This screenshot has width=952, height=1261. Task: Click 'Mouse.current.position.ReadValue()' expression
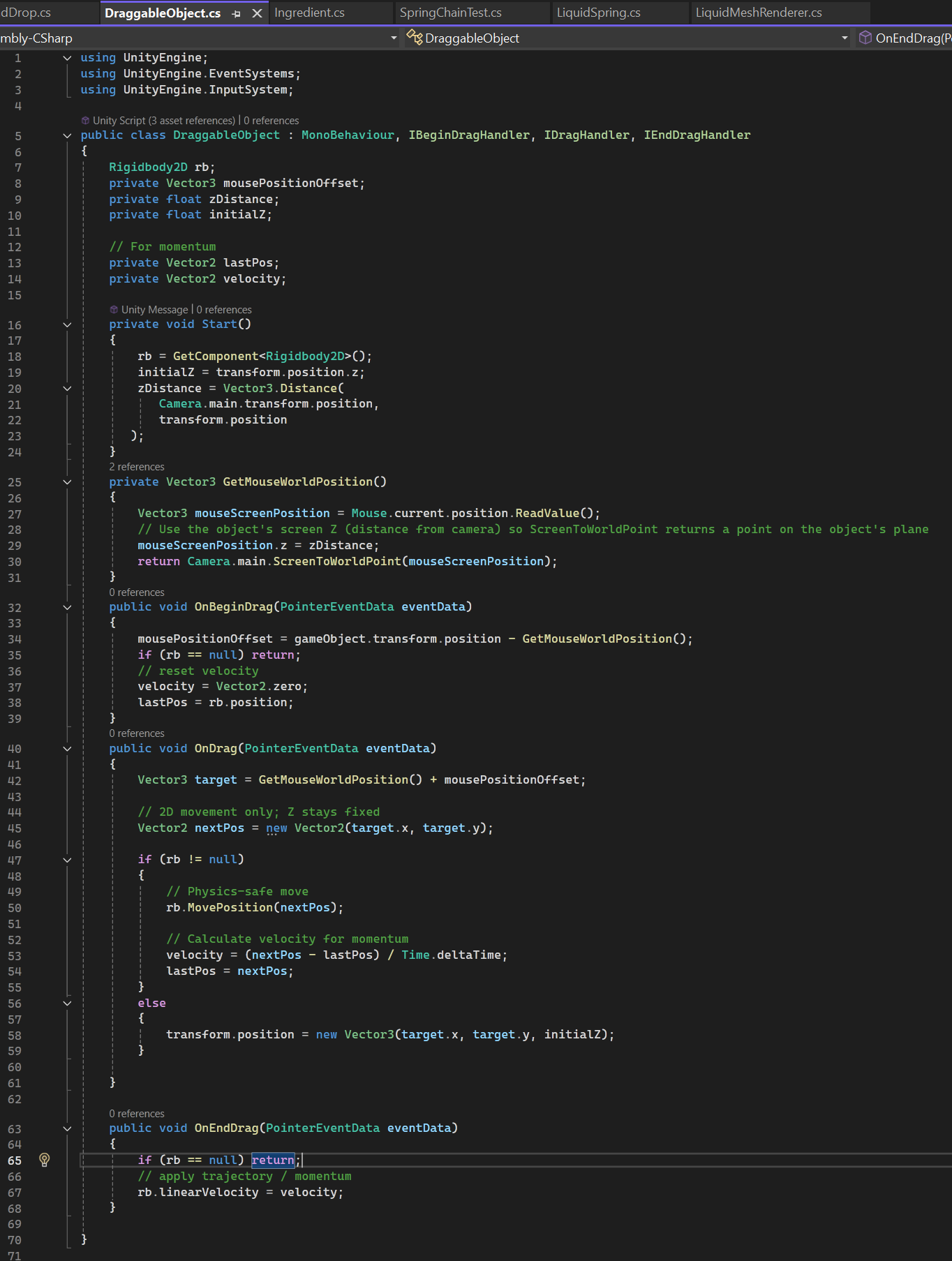[473, 513]
